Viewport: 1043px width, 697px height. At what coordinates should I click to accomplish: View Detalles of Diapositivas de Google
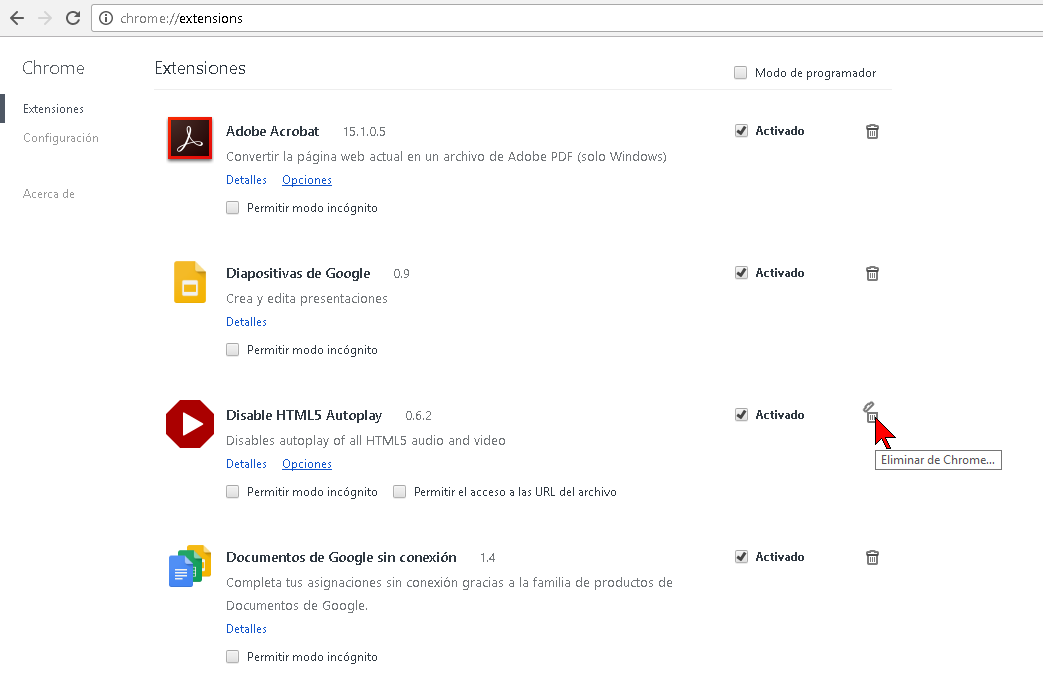click(x=246, y=322)
